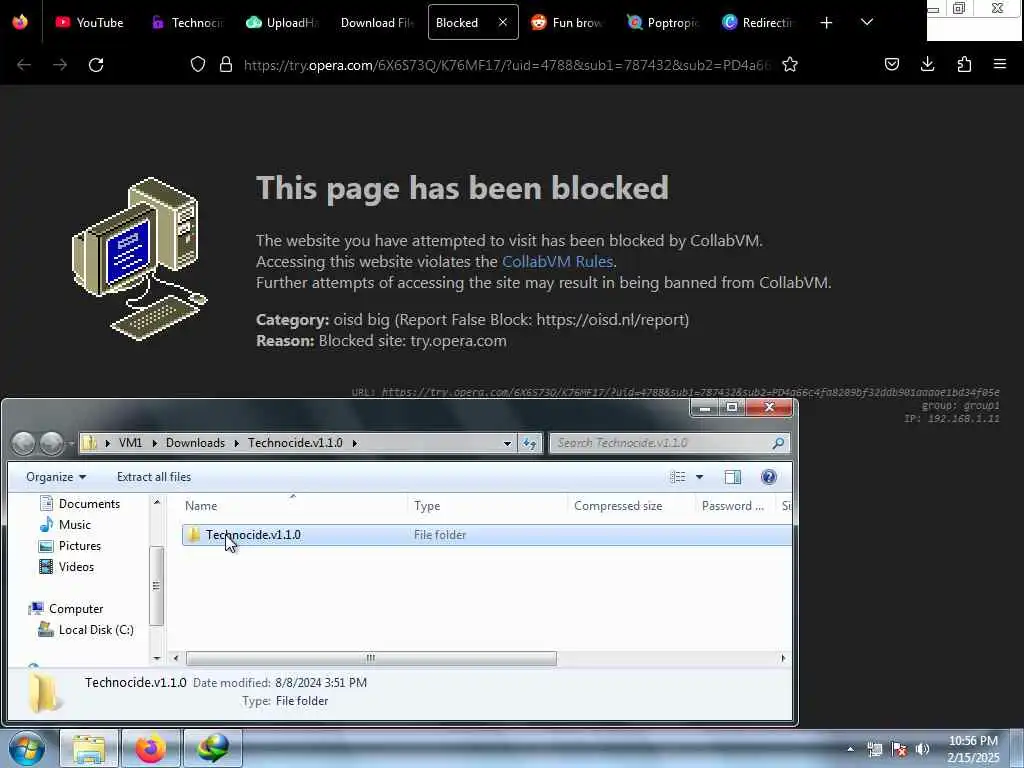Open the tracking protection shield
This screenshot has height=768, width=1024.
198,65
